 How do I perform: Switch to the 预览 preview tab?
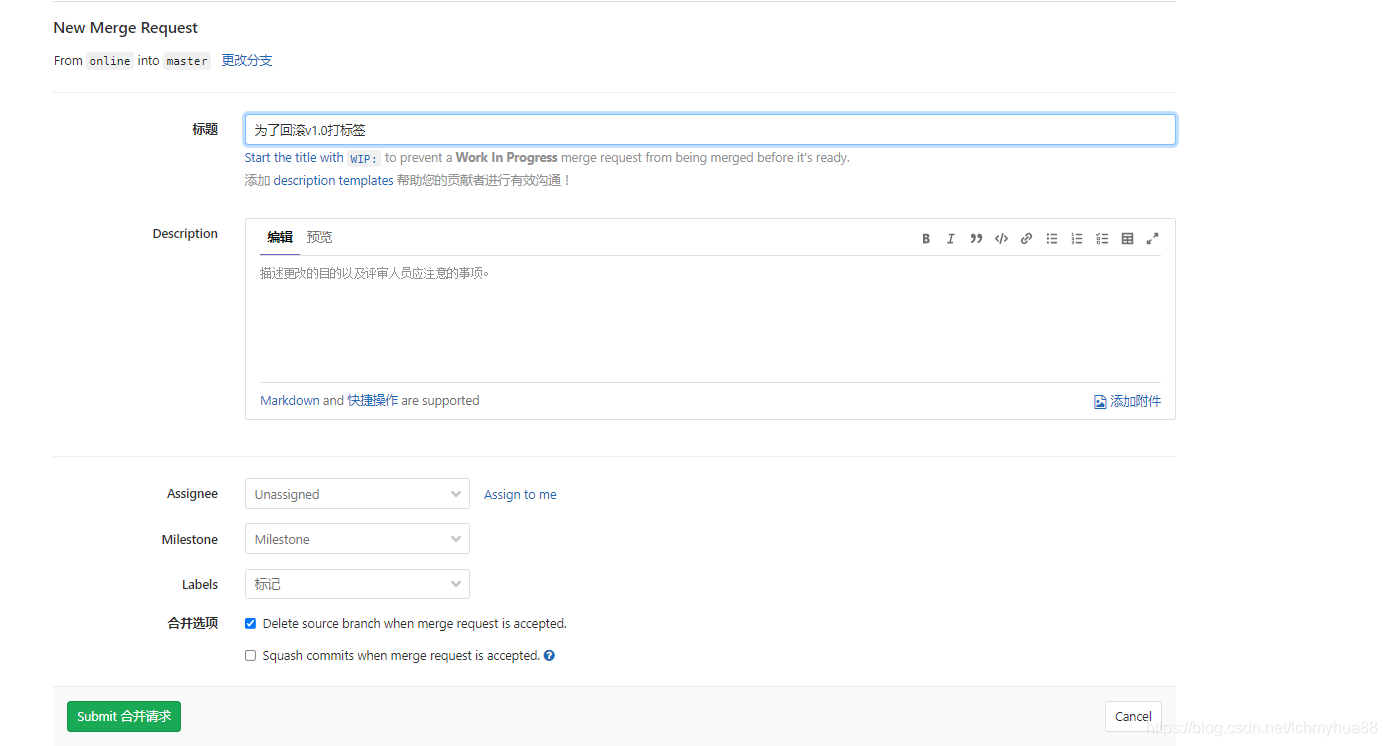(x=319, y=237)
